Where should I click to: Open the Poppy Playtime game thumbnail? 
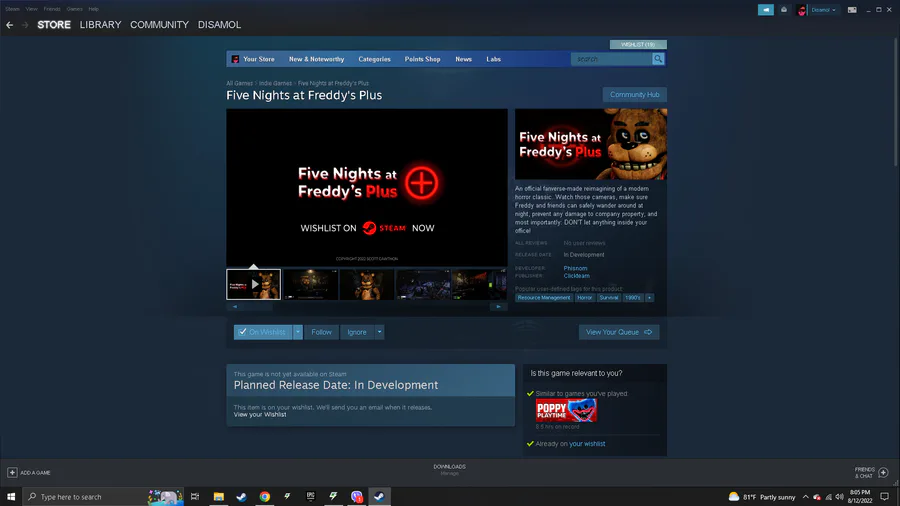[566, 411]
